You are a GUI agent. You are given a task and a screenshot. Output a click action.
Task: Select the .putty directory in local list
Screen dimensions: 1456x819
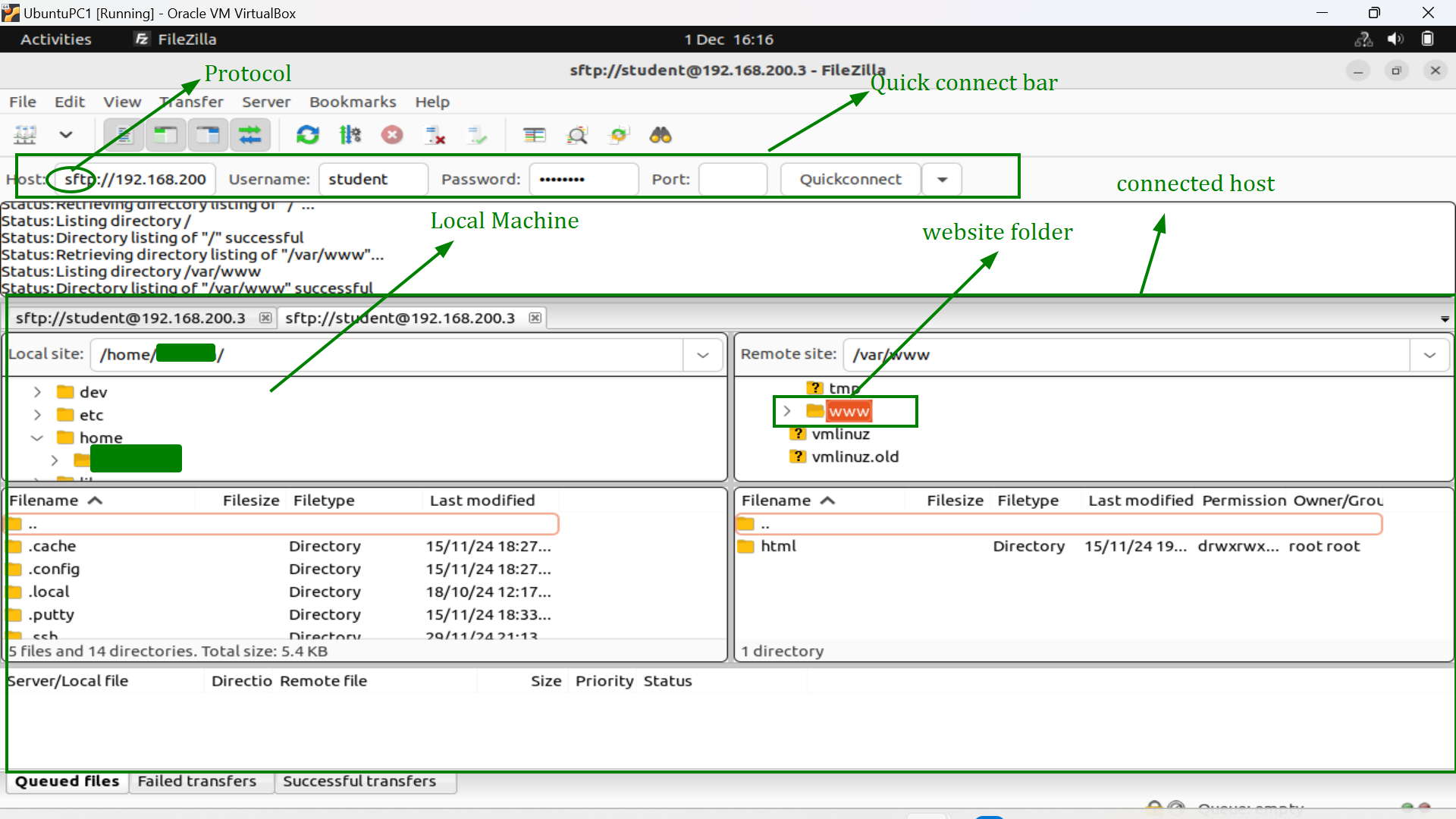coord(282,614)
